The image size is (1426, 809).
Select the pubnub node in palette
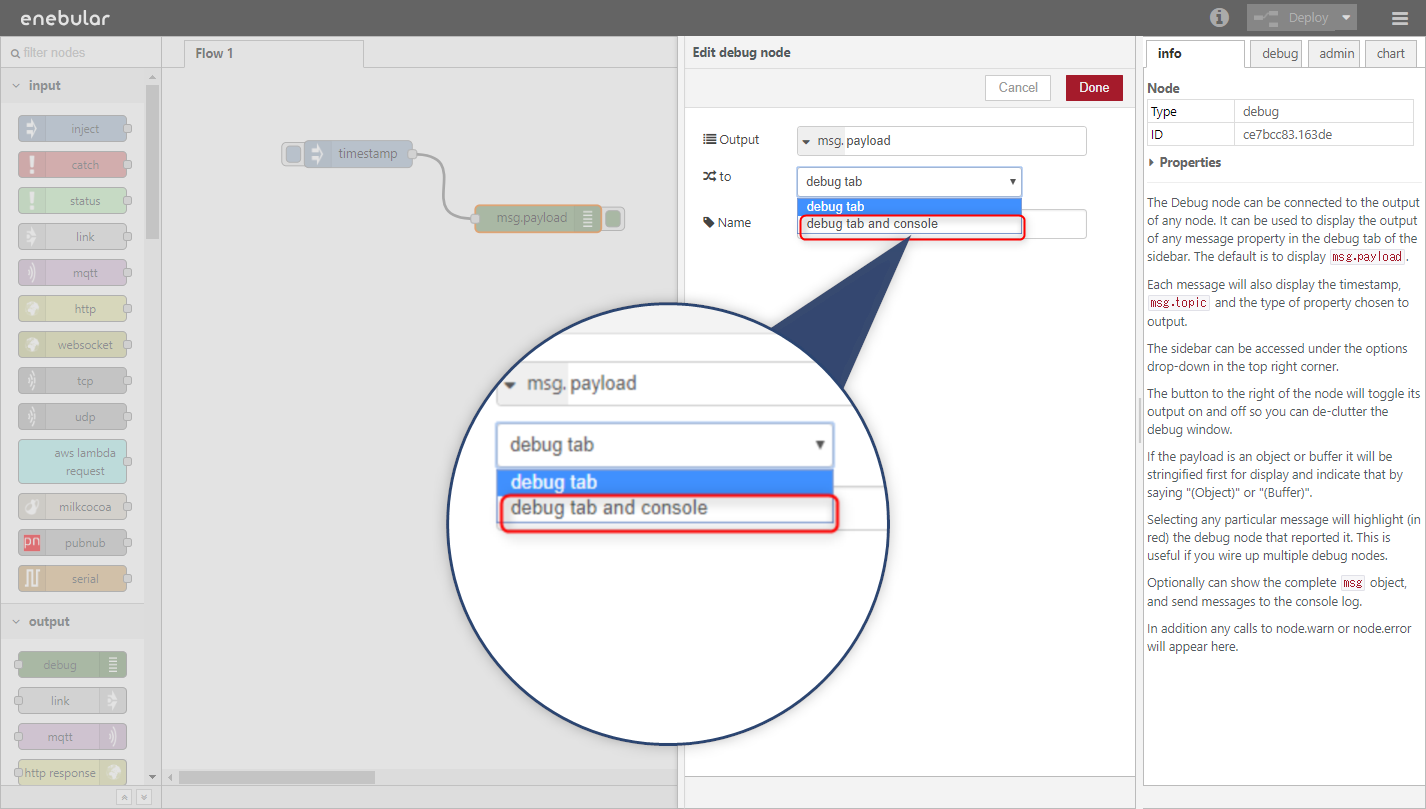click(x=73, y=543)
